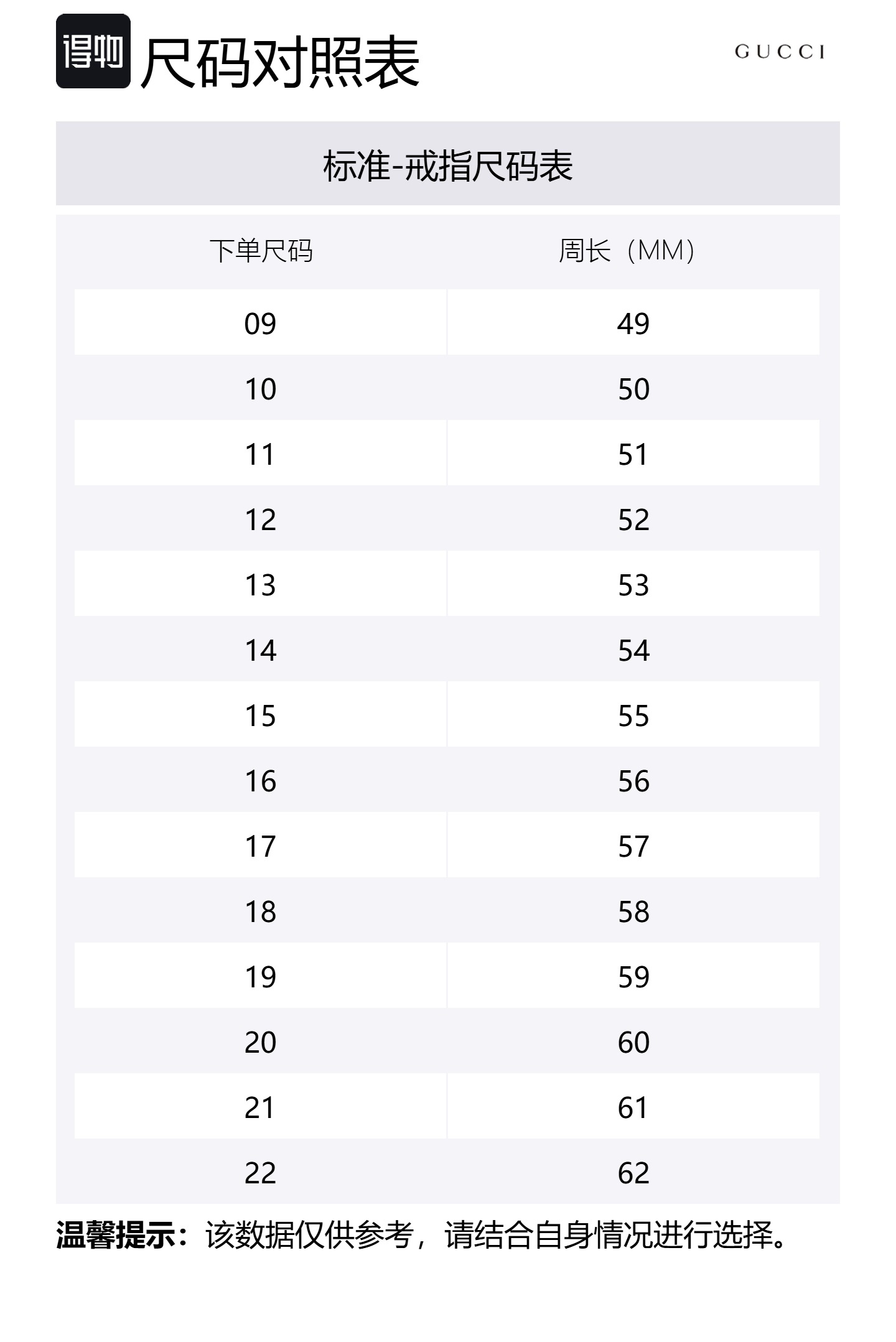This screenshot has height=1342, width=896.
Task: Select size 20 in the table
Action: 260,1042
